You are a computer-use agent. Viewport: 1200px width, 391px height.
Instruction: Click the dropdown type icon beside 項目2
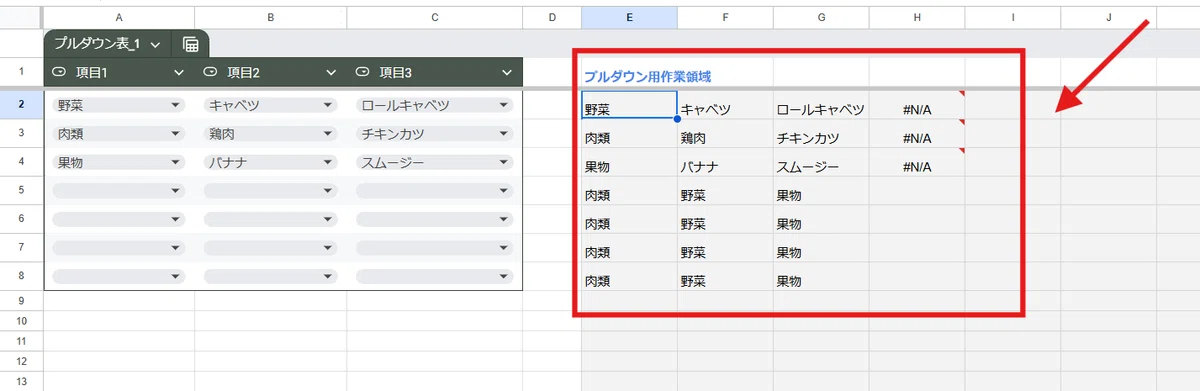(x=211, y=72)
